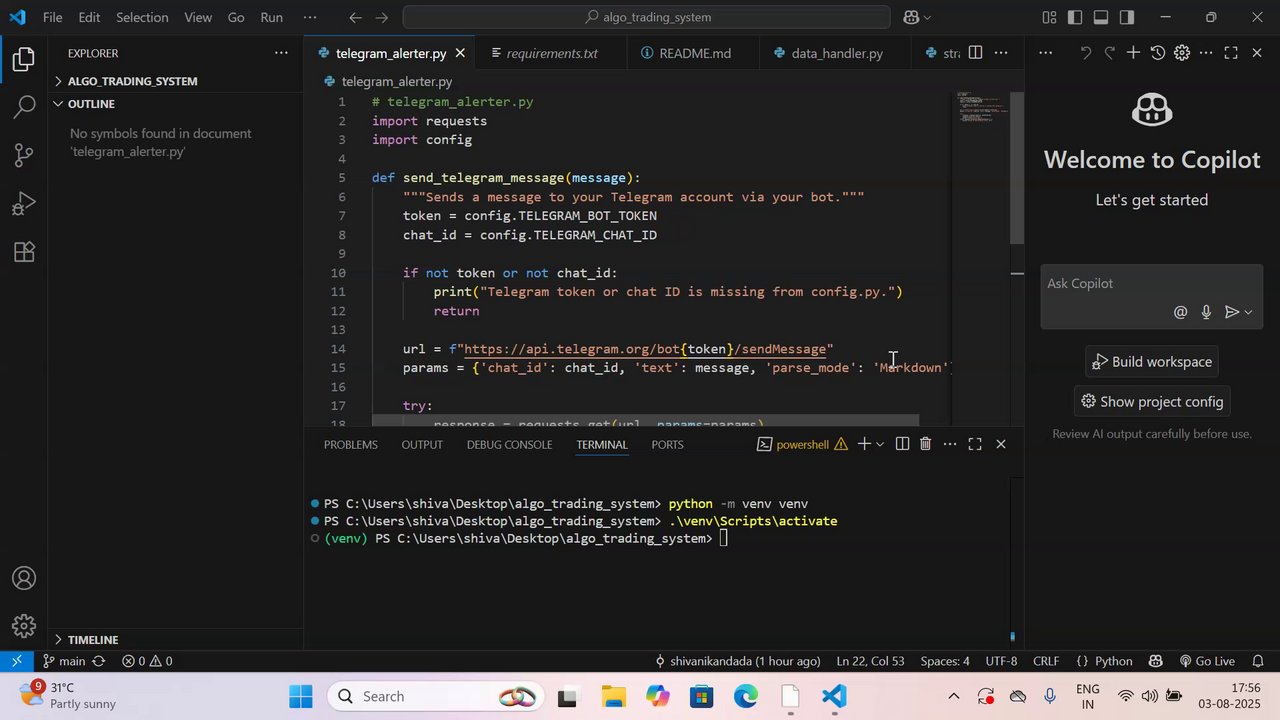Click the editor vertical scrollbar thumb

pyautogui.click(x=1017, y=168)
